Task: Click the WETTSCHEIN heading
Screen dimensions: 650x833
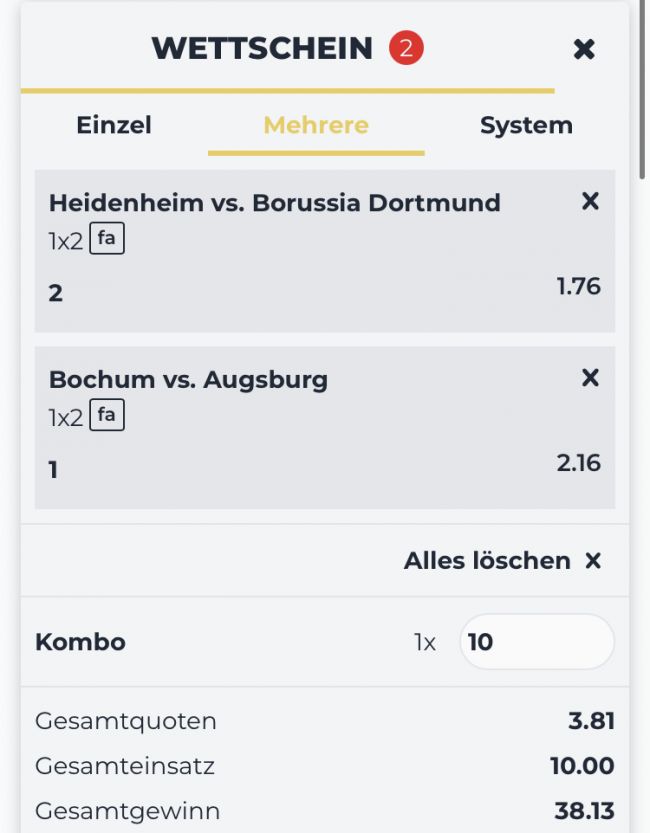Action: (262, 48)
